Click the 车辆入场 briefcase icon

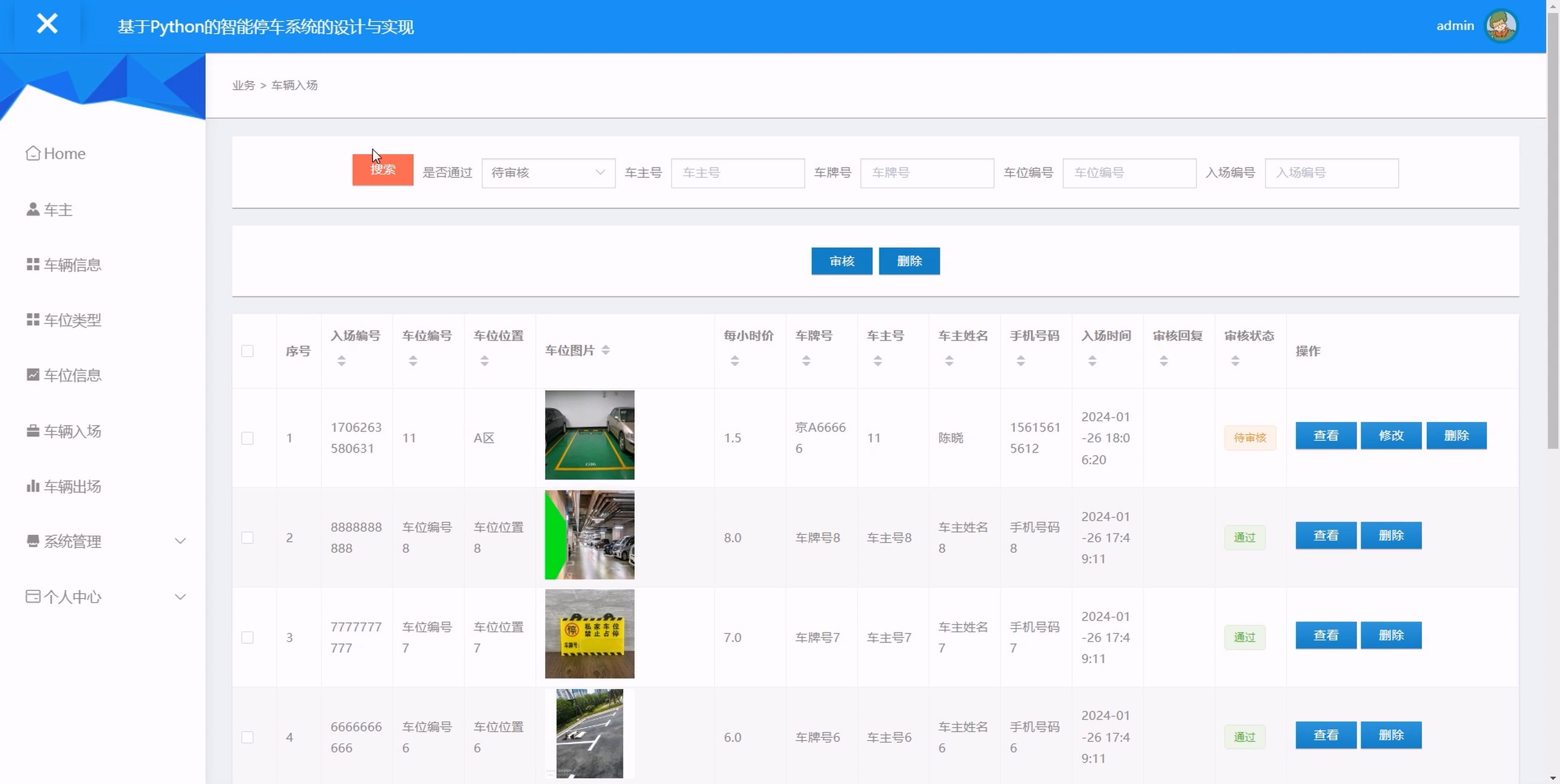[x=33, y=431]
